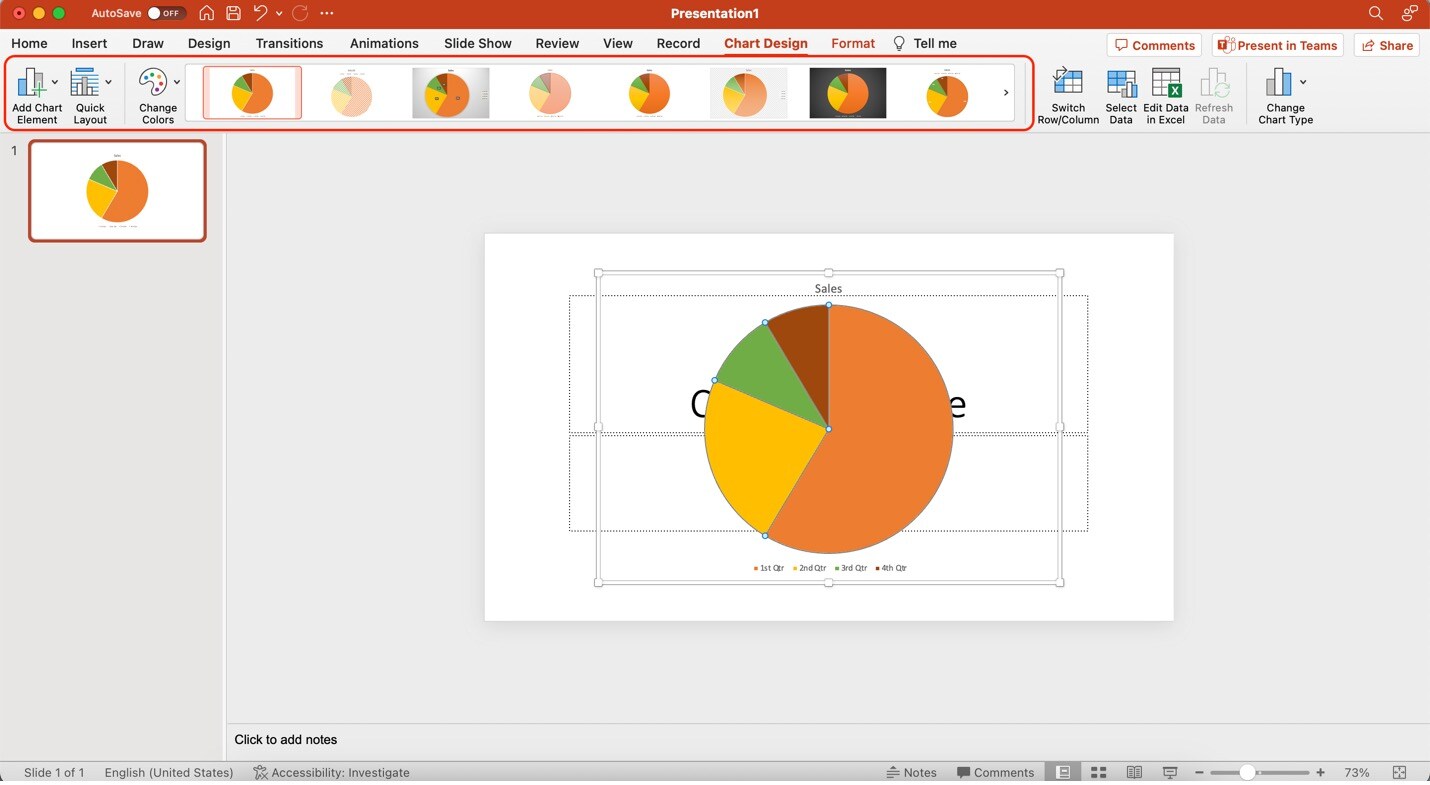The height and width of the screenshot is (785, 1430).
Task: Click the Undo icon
Action: coord(259,13)
